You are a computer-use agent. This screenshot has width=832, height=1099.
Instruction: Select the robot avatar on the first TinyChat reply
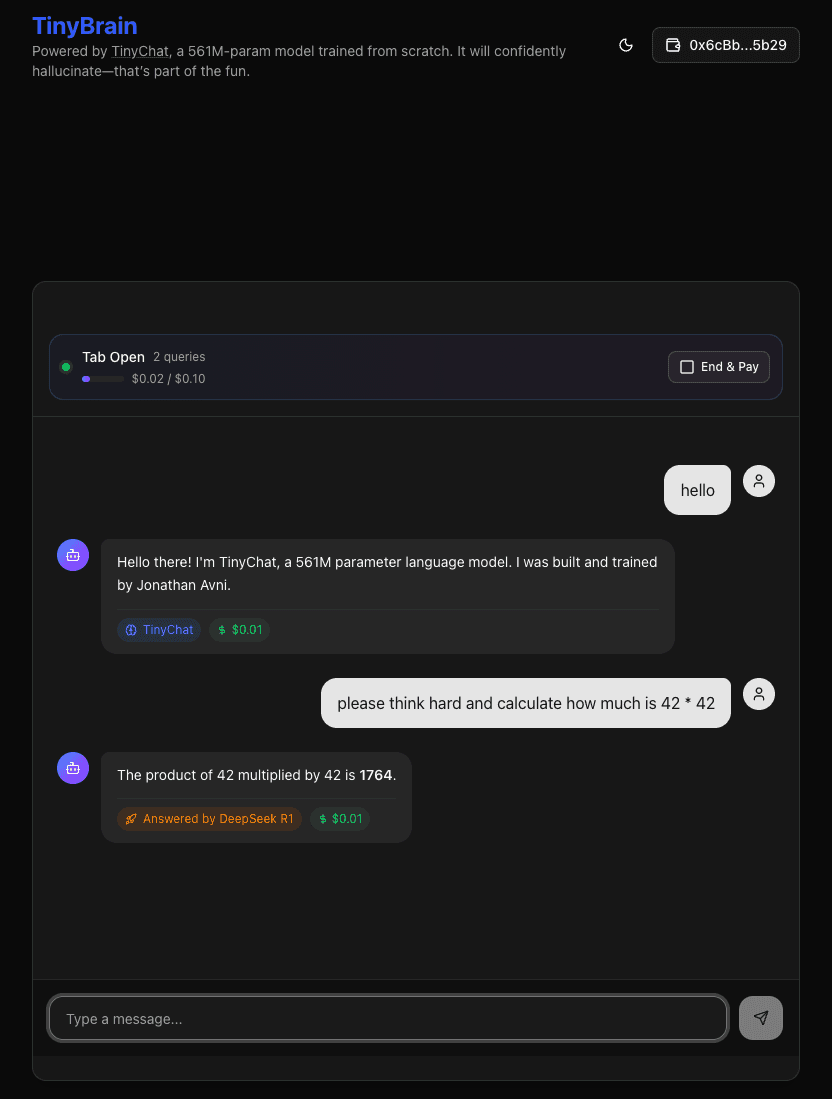(72, 555)
